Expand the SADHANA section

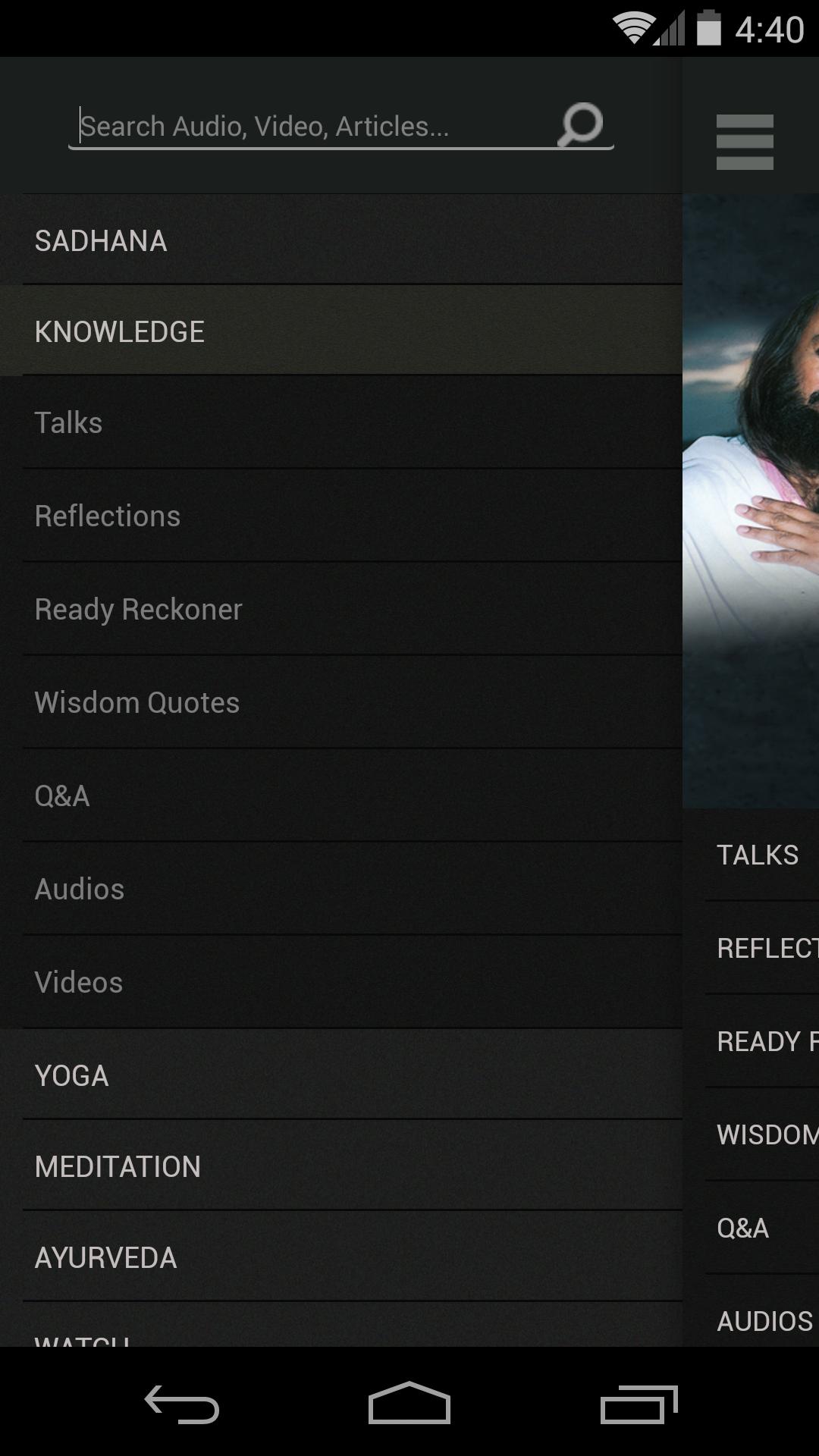coord(341,240)
